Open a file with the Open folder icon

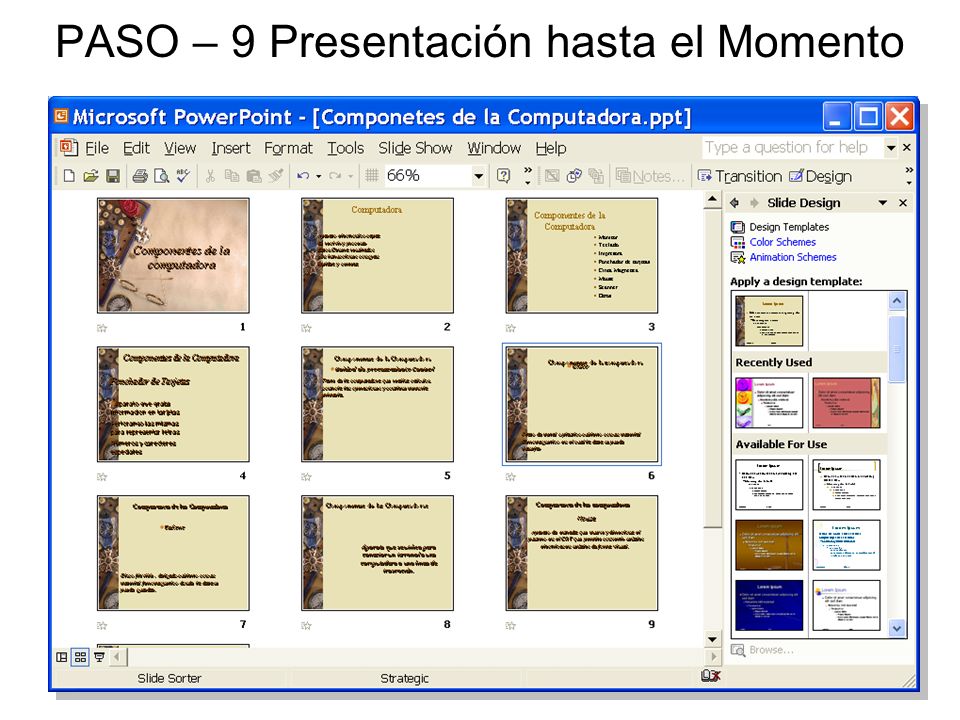[x=91, y=176]
